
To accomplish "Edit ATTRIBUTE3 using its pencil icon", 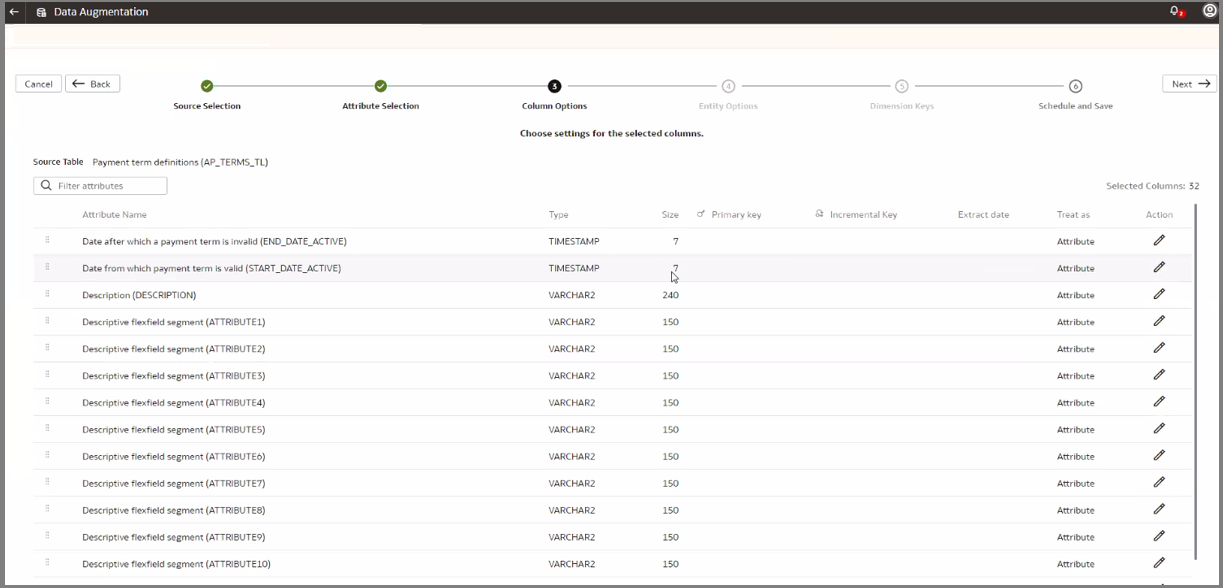I will click(1159, 375).
